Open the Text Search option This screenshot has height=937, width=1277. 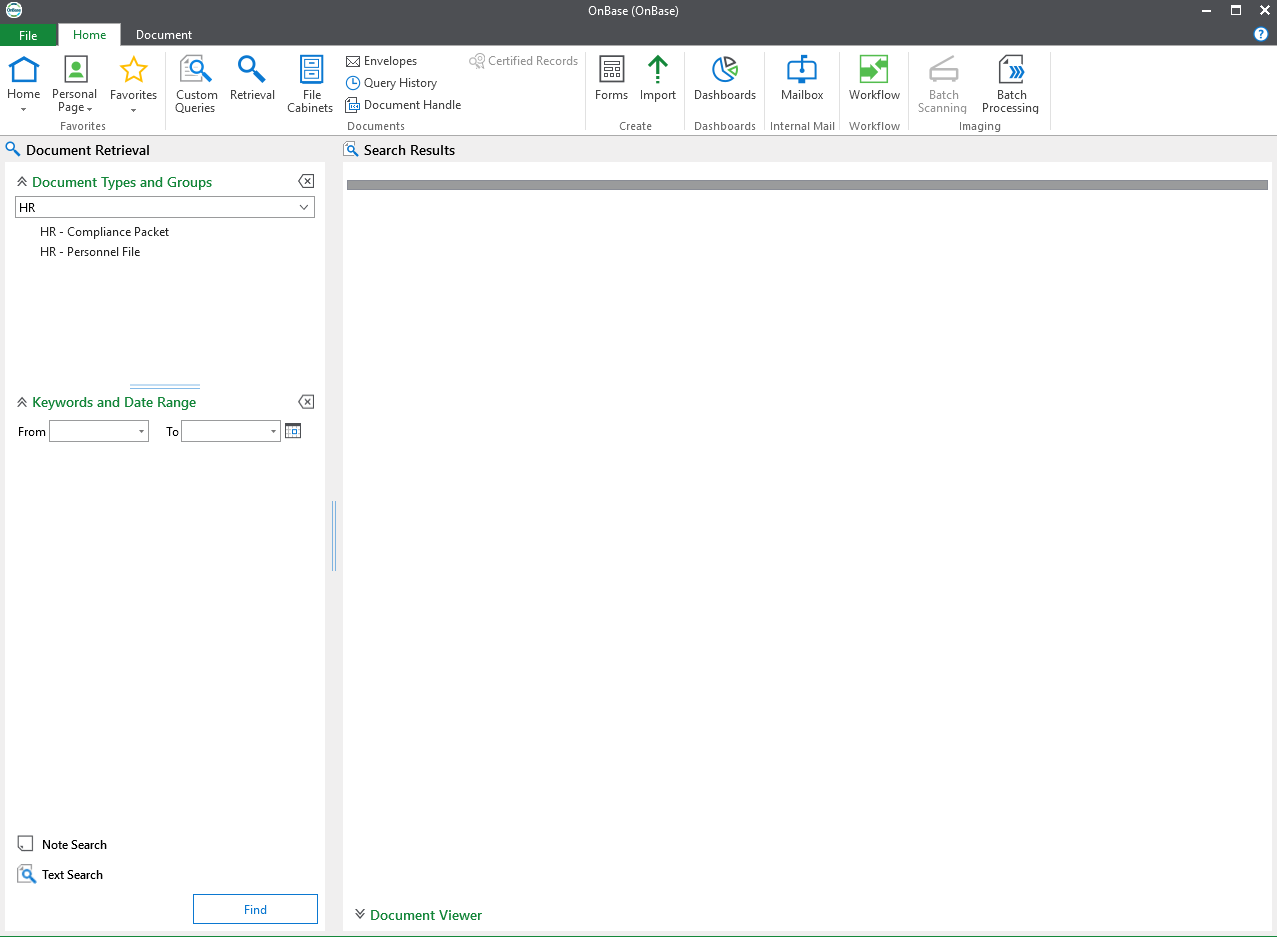[x=60, y=874]
